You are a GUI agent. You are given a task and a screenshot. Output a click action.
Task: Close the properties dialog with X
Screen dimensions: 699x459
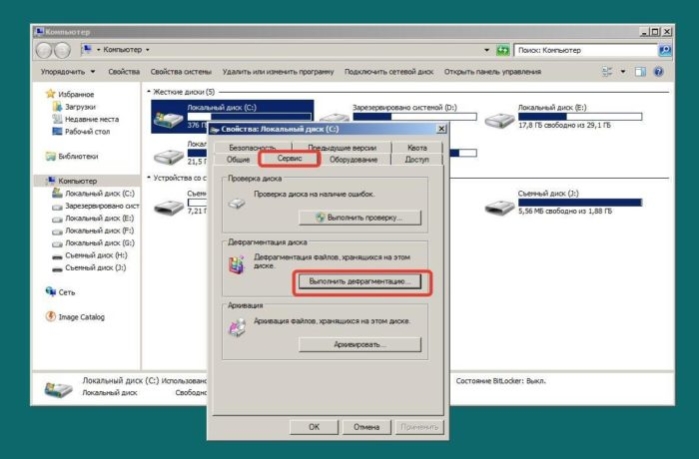(441, 129)
